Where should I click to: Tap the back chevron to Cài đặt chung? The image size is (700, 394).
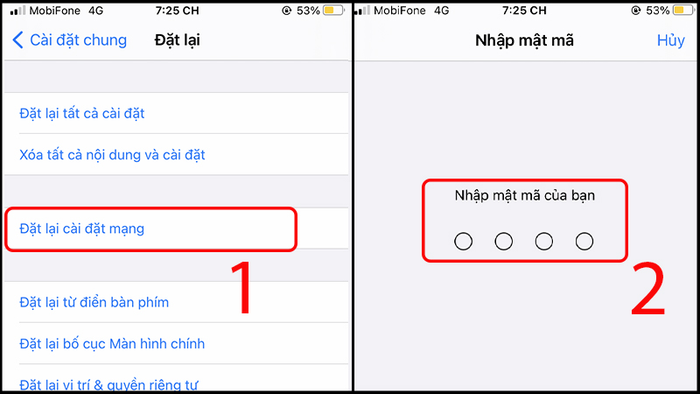[18, 40]
